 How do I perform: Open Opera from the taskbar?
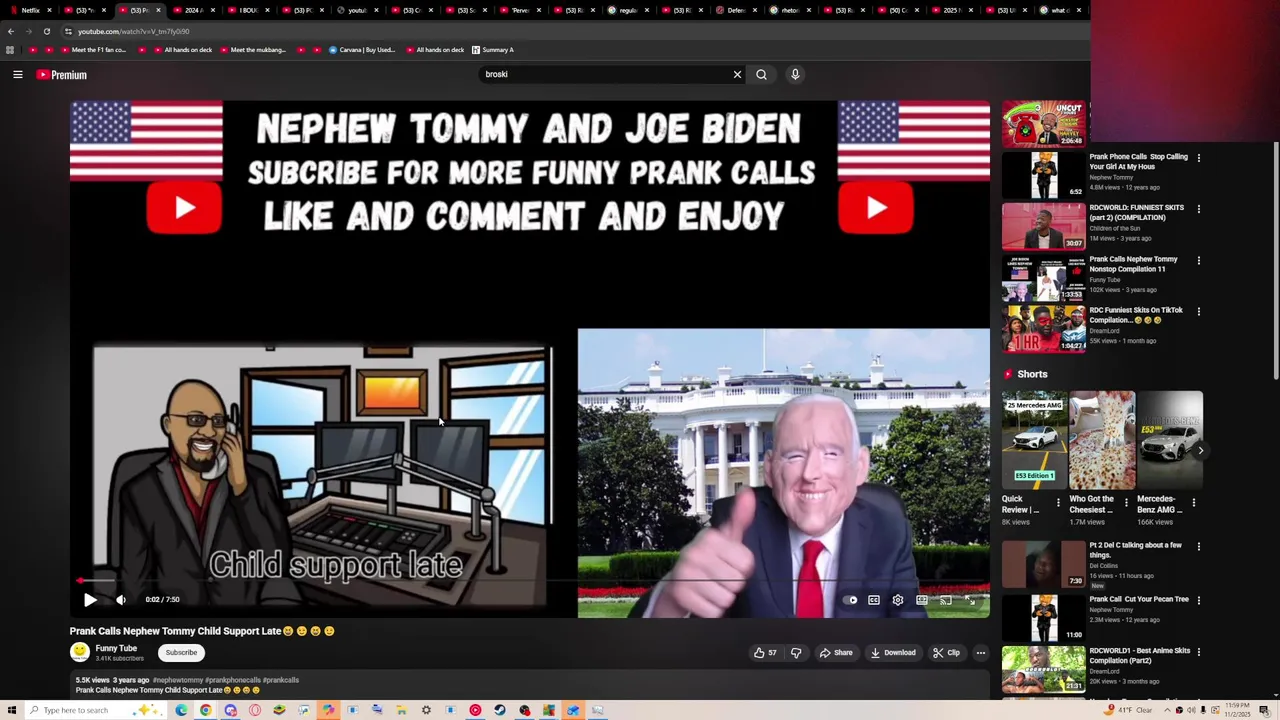tap(255, 710)
